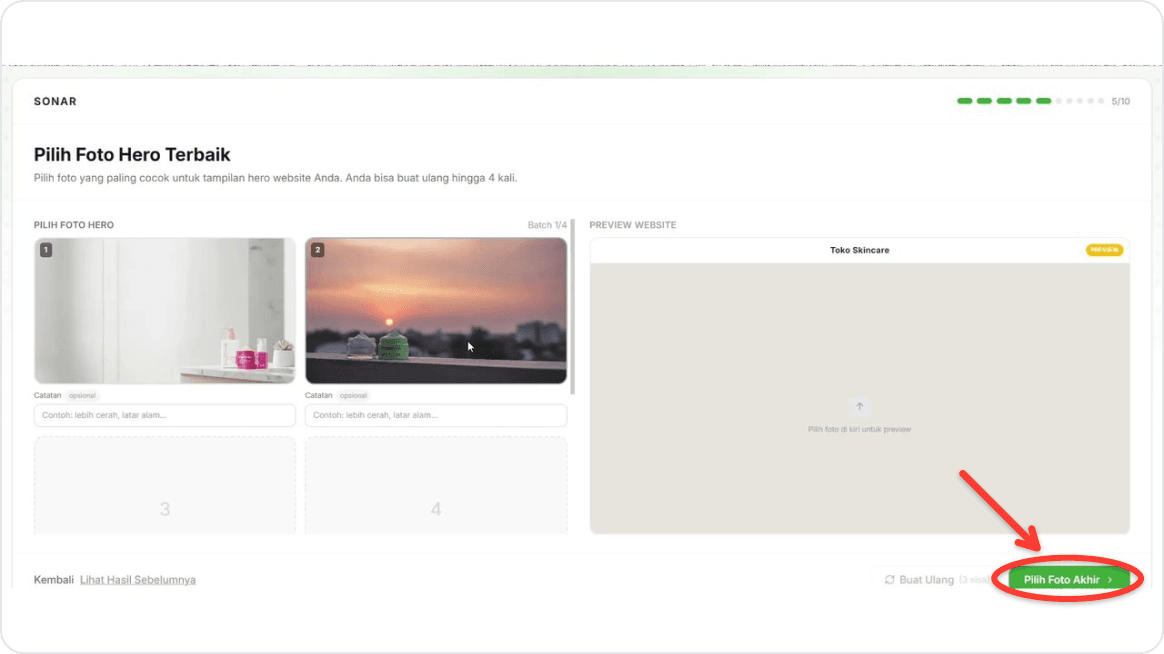Click the chevron arrow in Pilih Foto Akhir
Screen dimensions: 1164x654
click(x=1110, y=580)
